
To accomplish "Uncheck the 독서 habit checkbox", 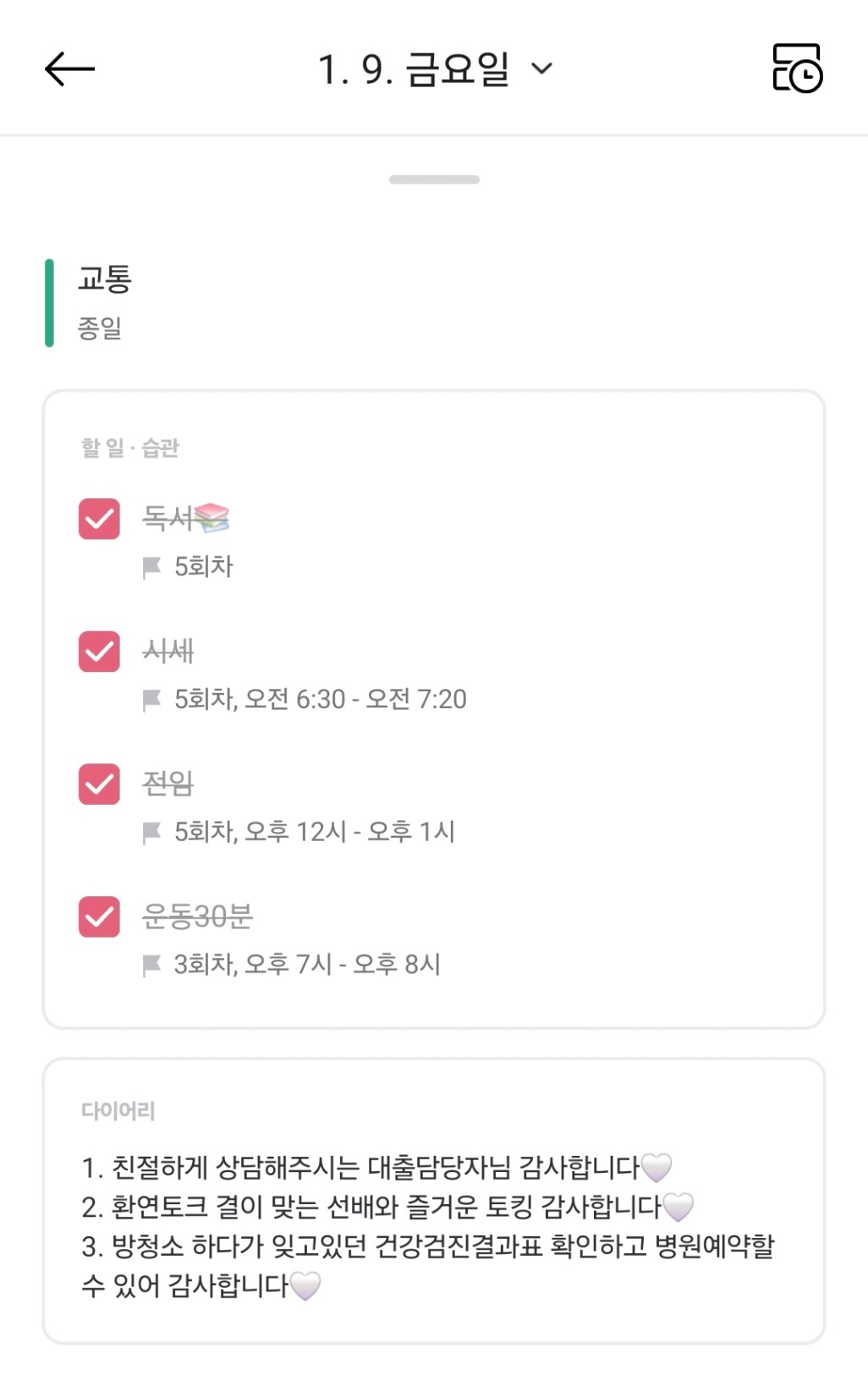I will (99, 519).
